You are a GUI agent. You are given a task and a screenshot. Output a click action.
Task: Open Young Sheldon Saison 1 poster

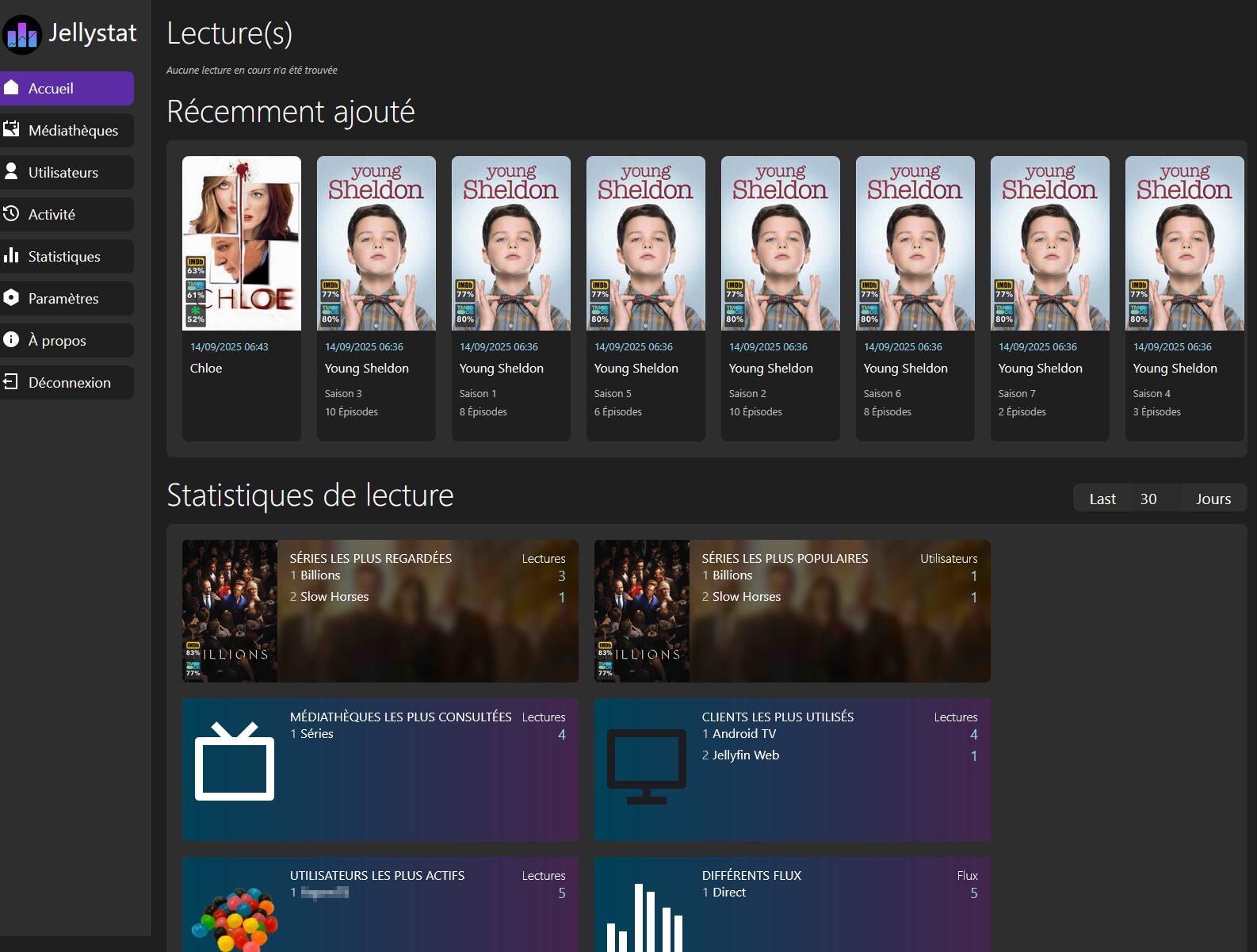[511, 243]
